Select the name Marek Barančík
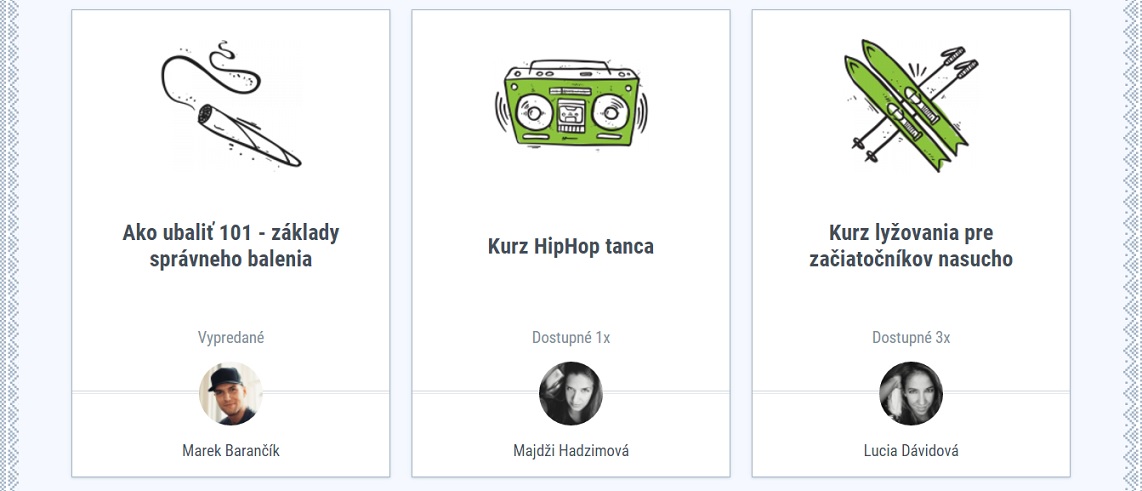 tap(231, 451)
